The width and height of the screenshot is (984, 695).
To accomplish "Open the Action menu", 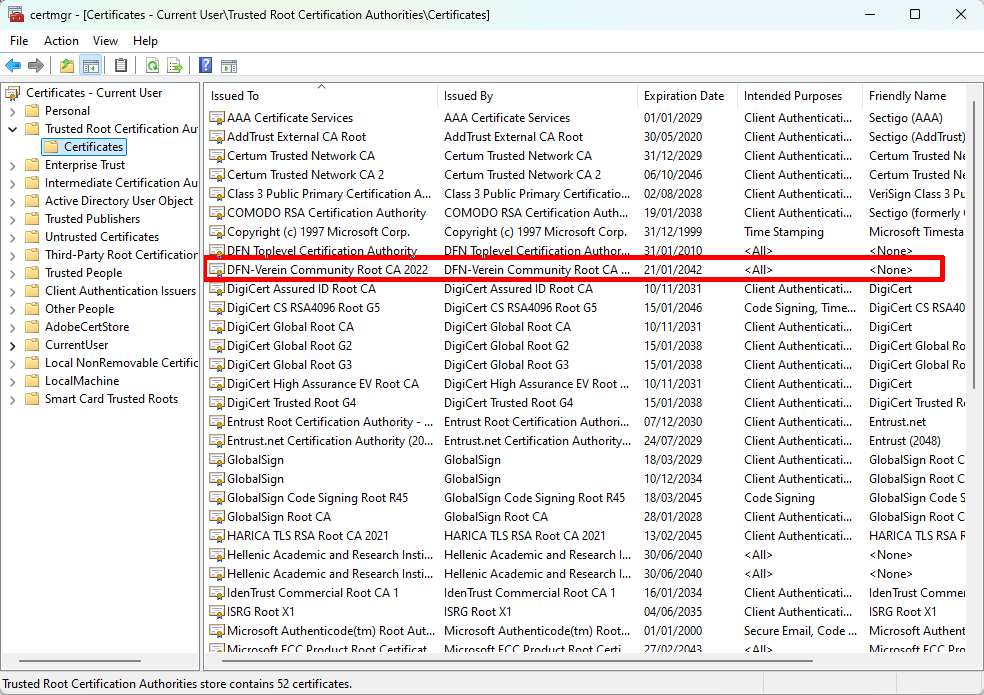I will (x=61, y=41).
